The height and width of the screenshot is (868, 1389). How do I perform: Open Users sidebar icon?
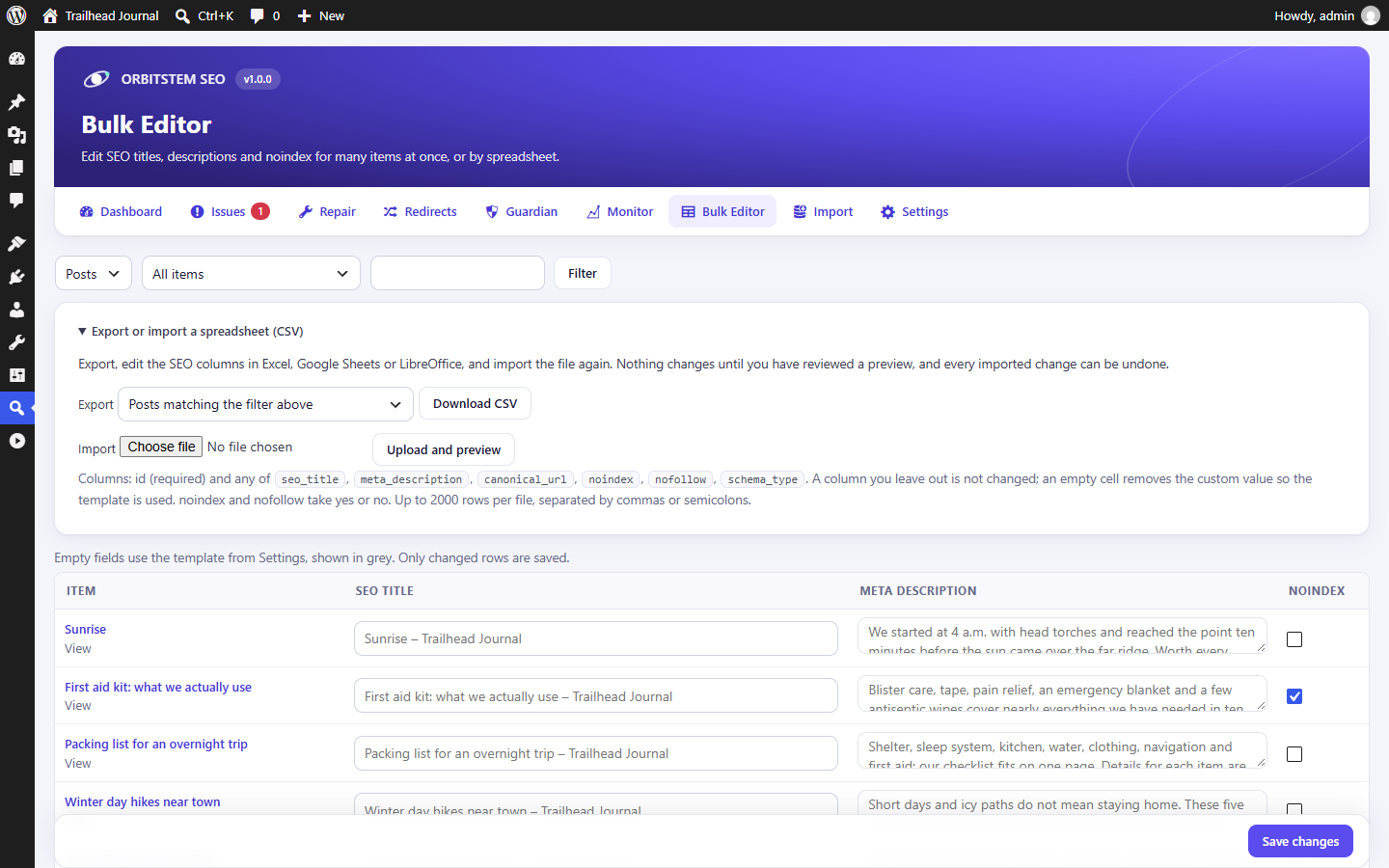click(x=16, y=310)
